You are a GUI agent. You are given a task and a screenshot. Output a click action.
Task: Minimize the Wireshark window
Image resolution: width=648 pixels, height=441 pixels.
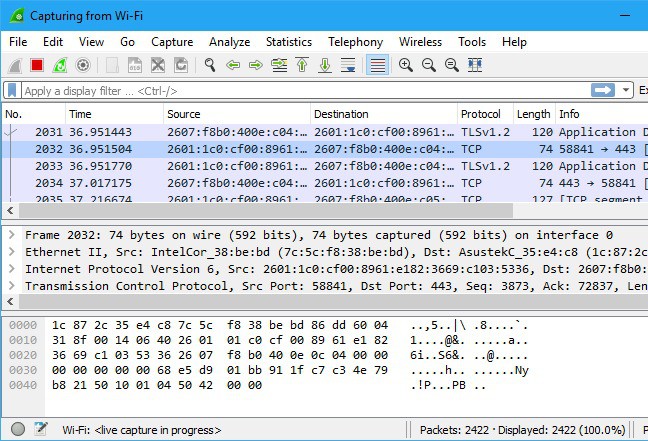(x=625, y=16)
